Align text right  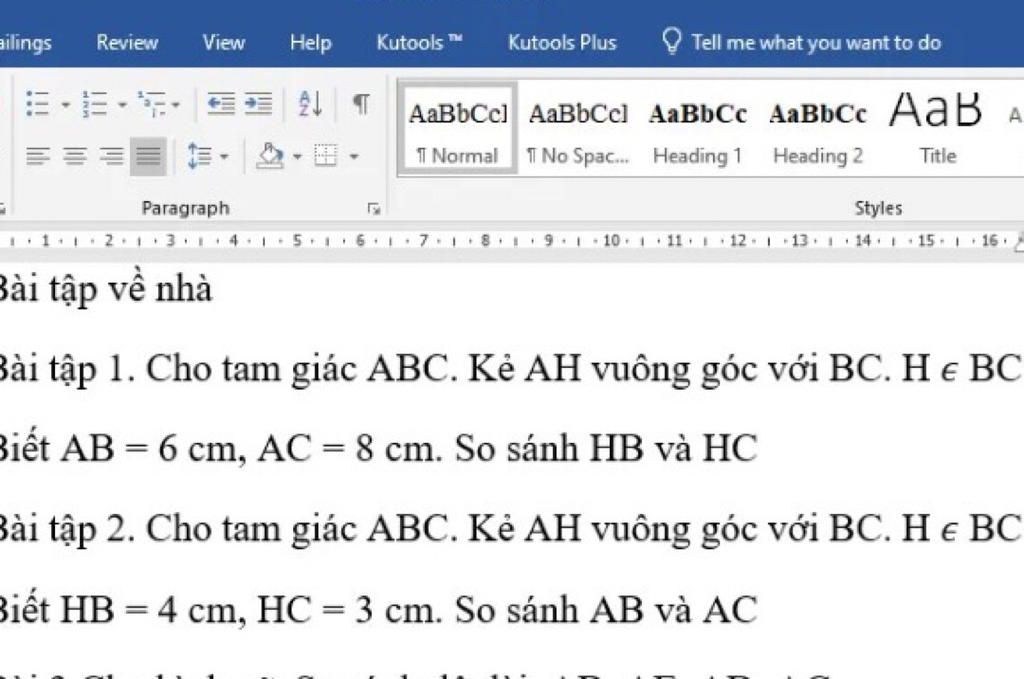(x=112, y=156)
